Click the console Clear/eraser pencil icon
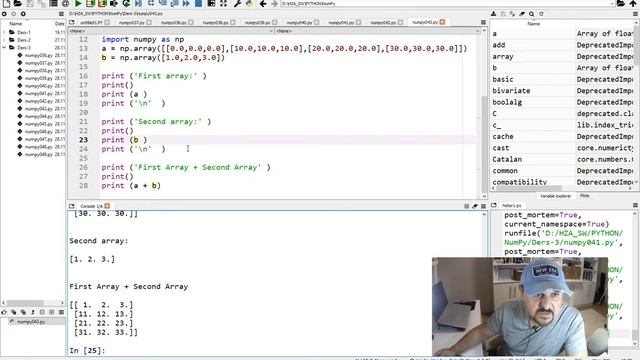Image resolution: width=640 pixels, height=360 pixels. pos(475,206)
